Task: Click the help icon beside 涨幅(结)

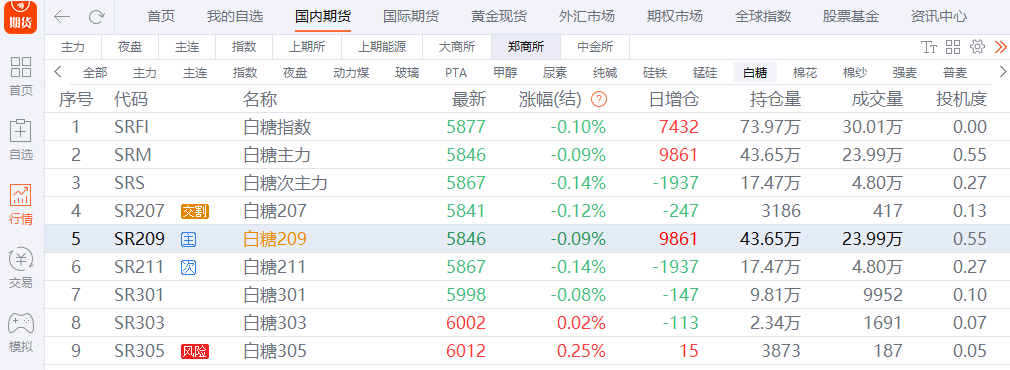Action: 599,99
